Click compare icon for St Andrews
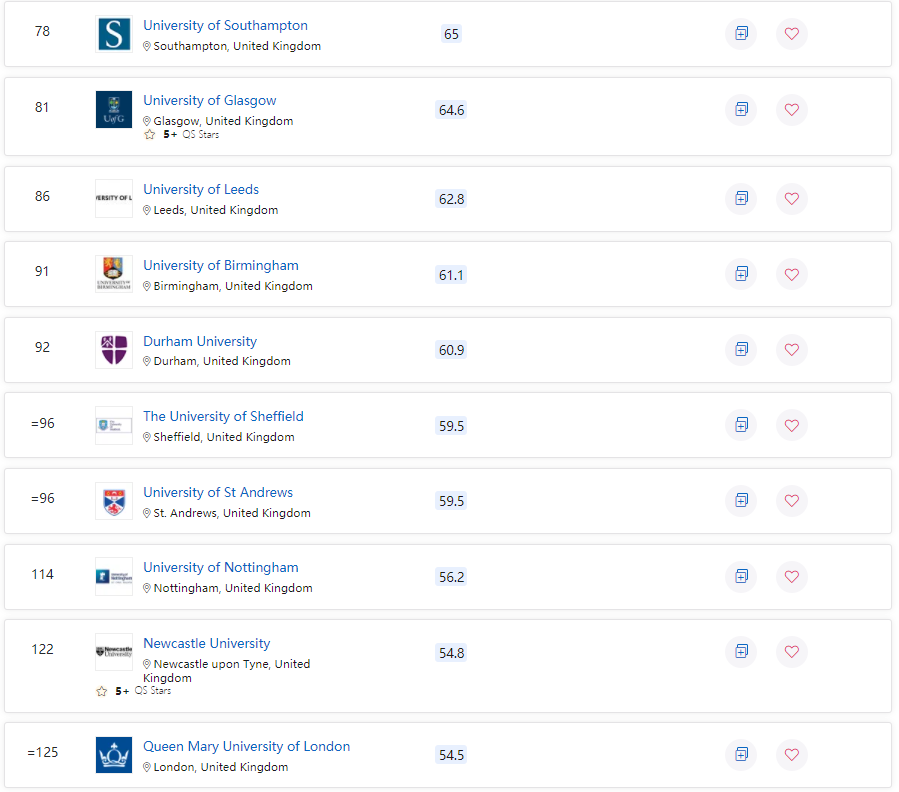 [x=741, y=501]
